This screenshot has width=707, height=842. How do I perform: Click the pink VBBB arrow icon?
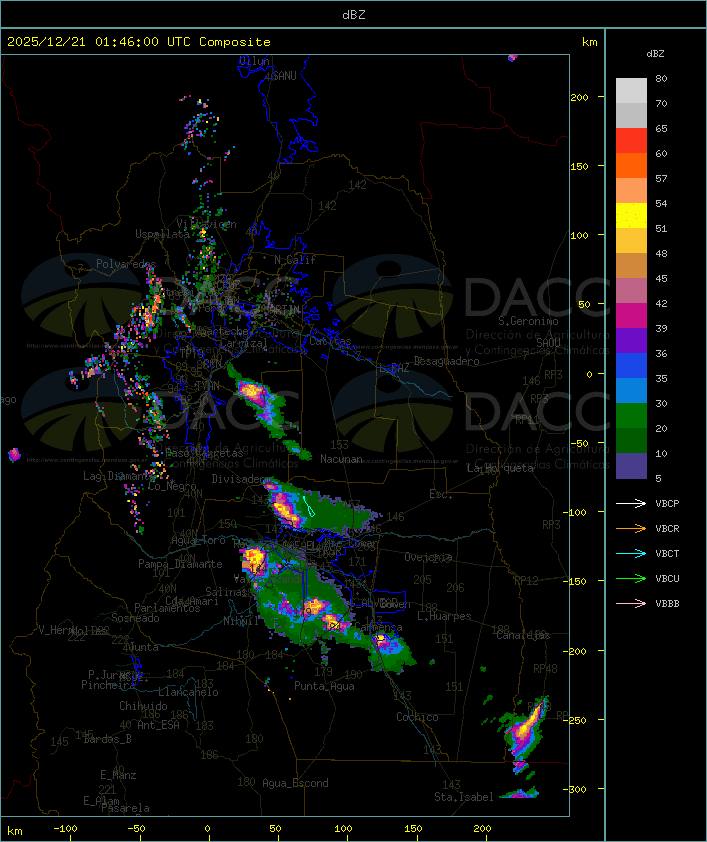(631, 604)
